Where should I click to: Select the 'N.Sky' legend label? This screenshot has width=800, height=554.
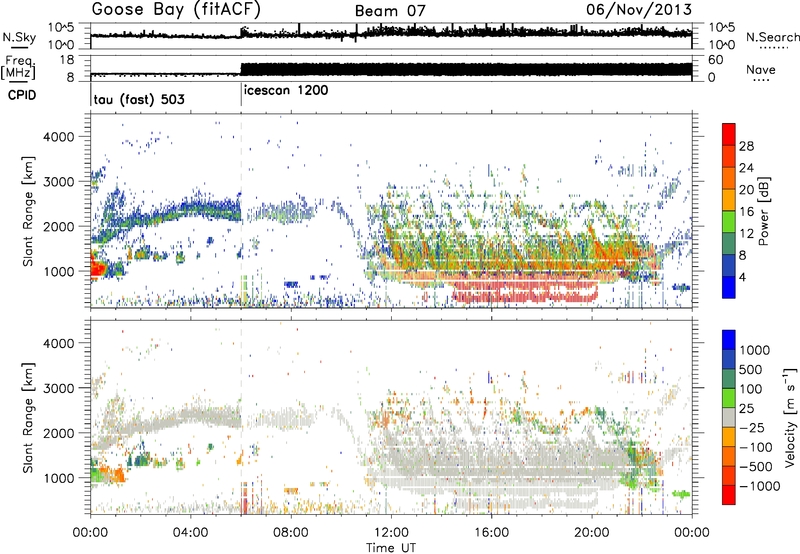[19, 37]
